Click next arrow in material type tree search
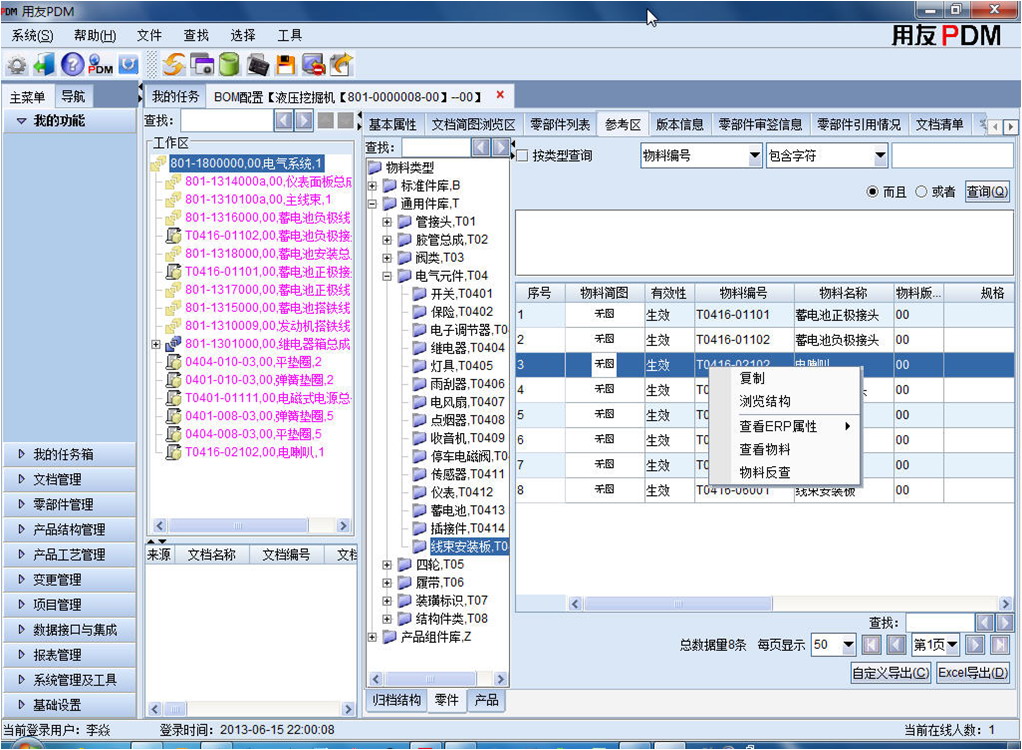Image resolution: width=1022 pixels, height=750 pixels. click(x=501, y=148)
